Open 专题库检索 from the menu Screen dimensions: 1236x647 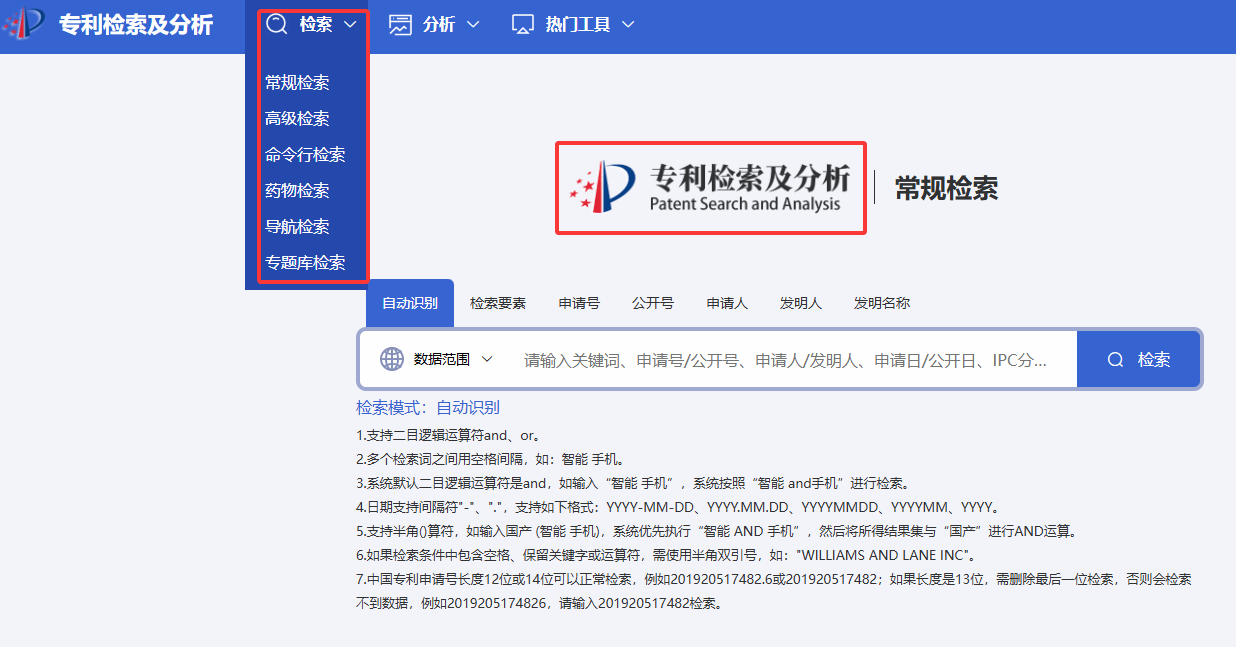(305, 263)
